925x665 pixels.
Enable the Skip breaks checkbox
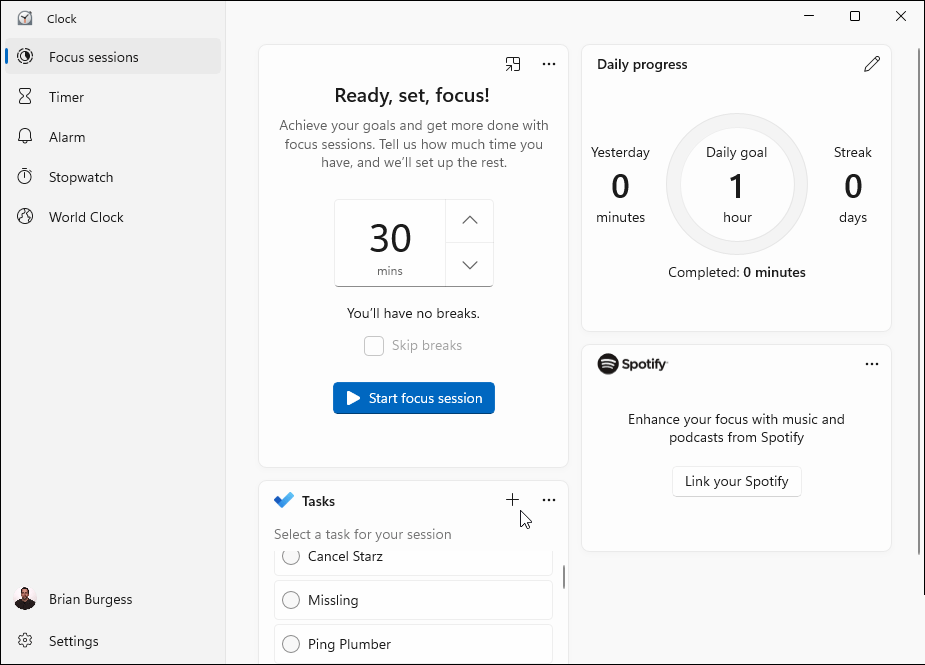point(373,345)
